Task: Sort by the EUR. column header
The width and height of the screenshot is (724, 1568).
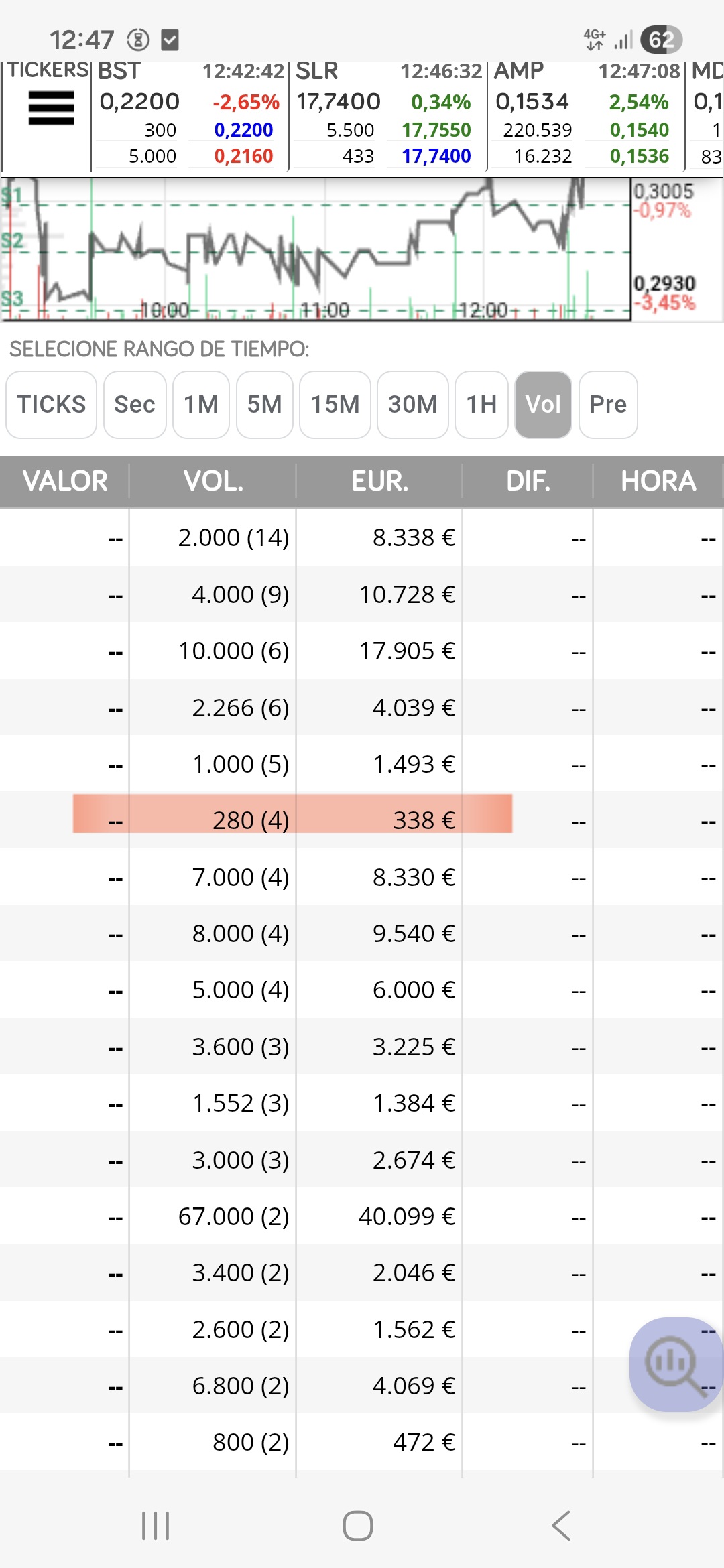Action: coord(379,481)
